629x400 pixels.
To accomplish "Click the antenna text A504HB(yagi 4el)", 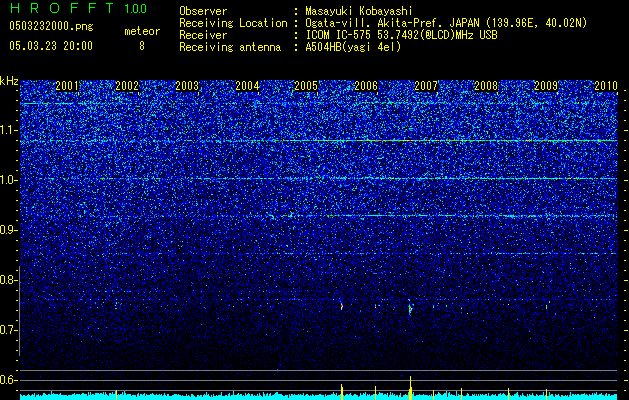I will coord(353,47).
